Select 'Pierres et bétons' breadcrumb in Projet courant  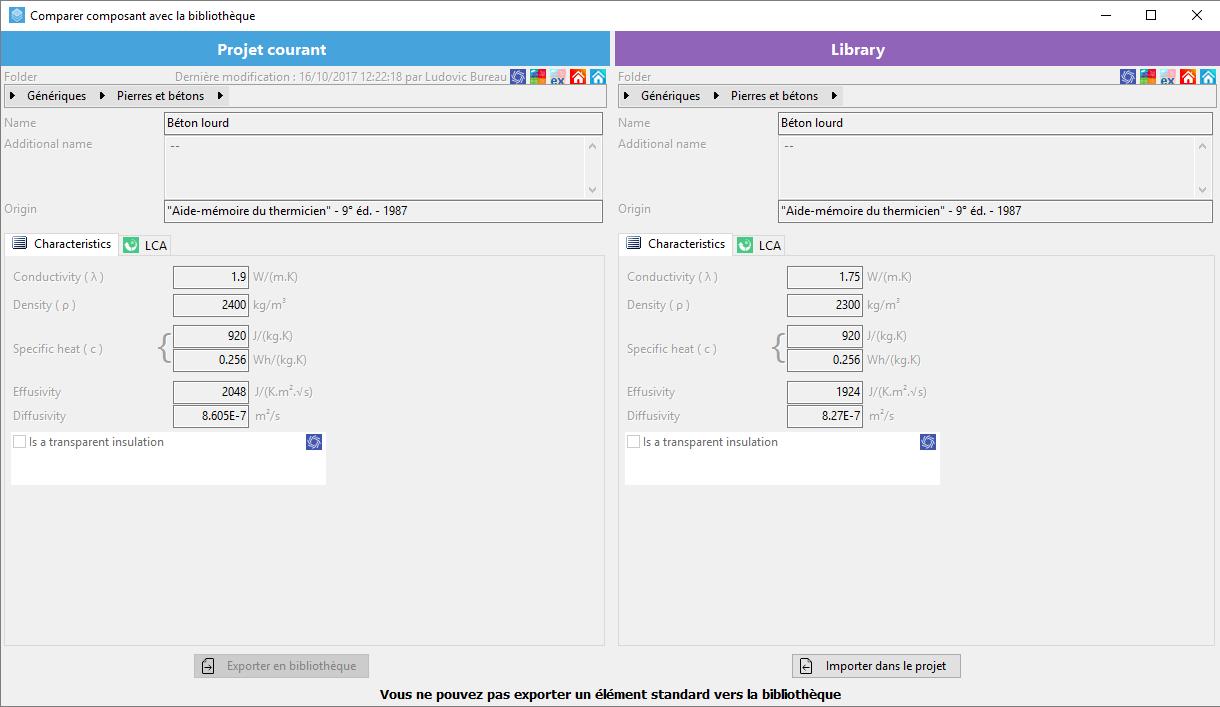(x=160, y=96)
